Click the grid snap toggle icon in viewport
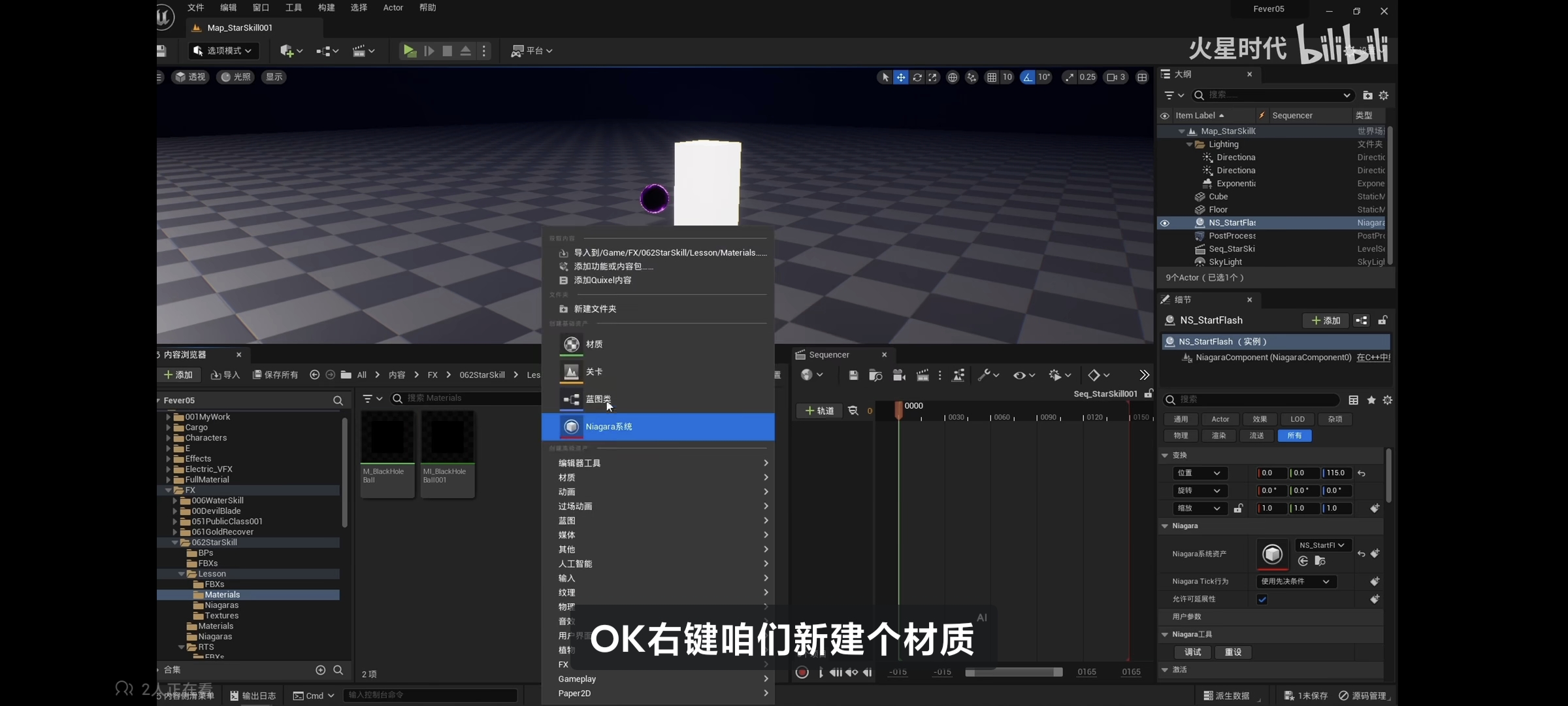The height and width of the screenshot is (706, 1568). click(992, 77)
